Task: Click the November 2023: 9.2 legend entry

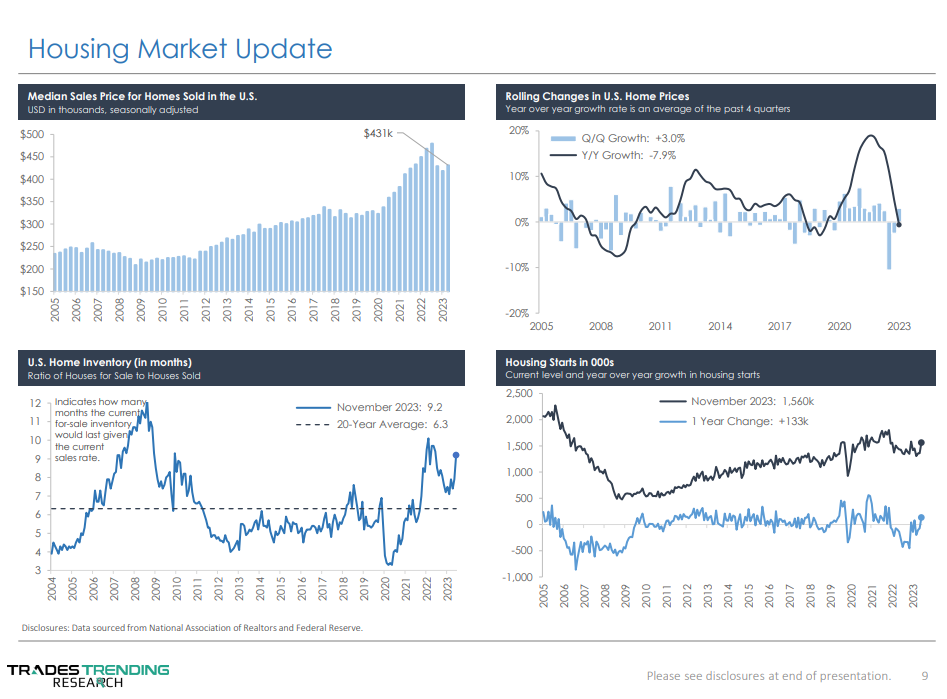Action: [x=370, y=407]
